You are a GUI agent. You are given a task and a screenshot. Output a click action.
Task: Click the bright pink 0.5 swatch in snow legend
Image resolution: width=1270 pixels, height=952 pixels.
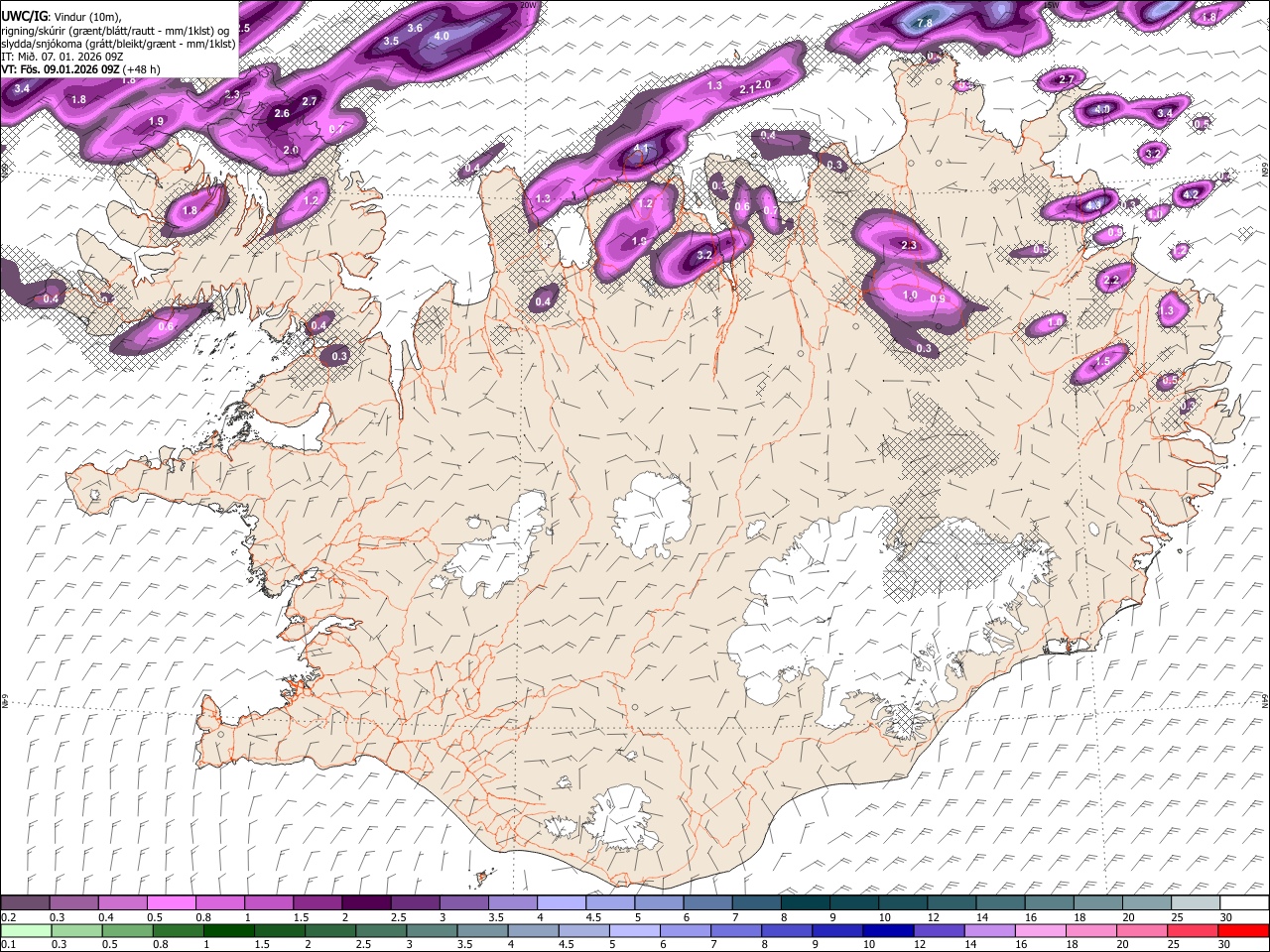[171, 903]
